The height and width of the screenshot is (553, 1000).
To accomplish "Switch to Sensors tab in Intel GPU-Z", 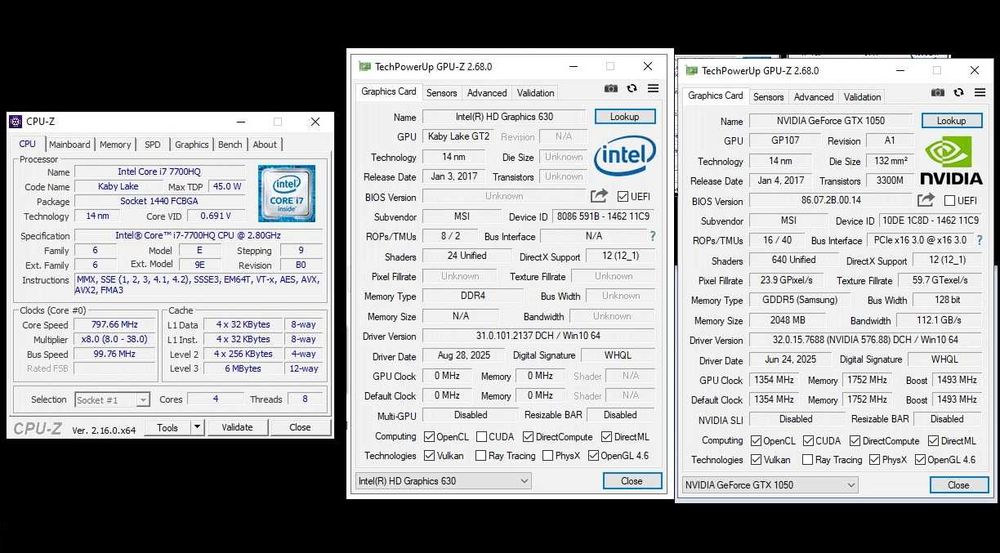I will pyautogui.click(x=441, y=93).
